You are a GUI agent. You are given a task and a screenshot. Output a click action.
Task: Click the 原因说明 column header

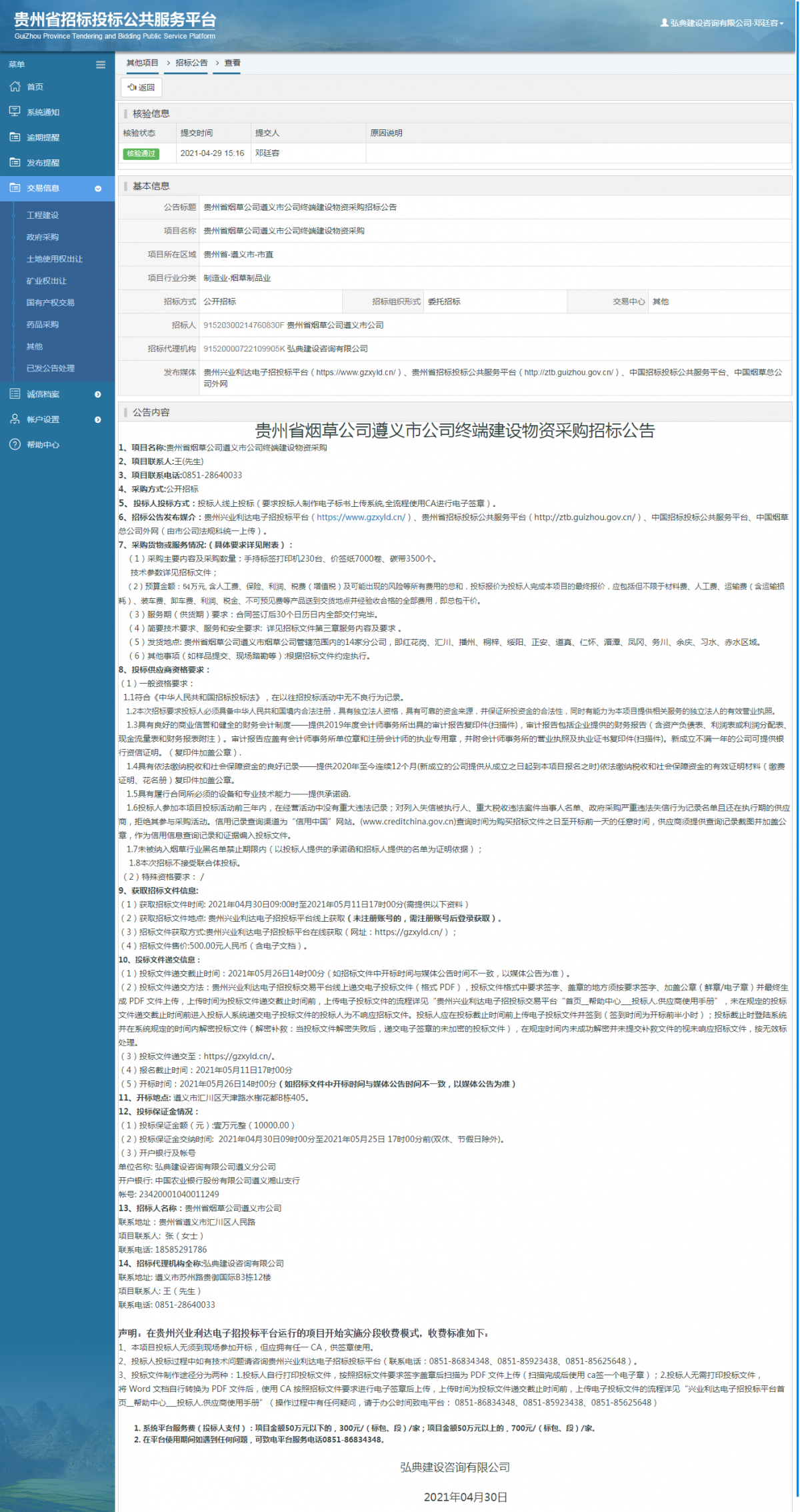387,133
